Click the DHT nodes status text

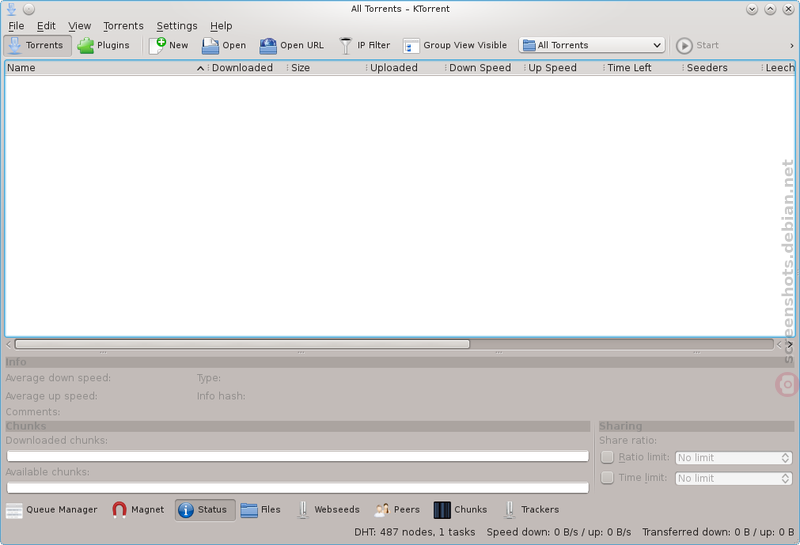(x=415, y=532)
